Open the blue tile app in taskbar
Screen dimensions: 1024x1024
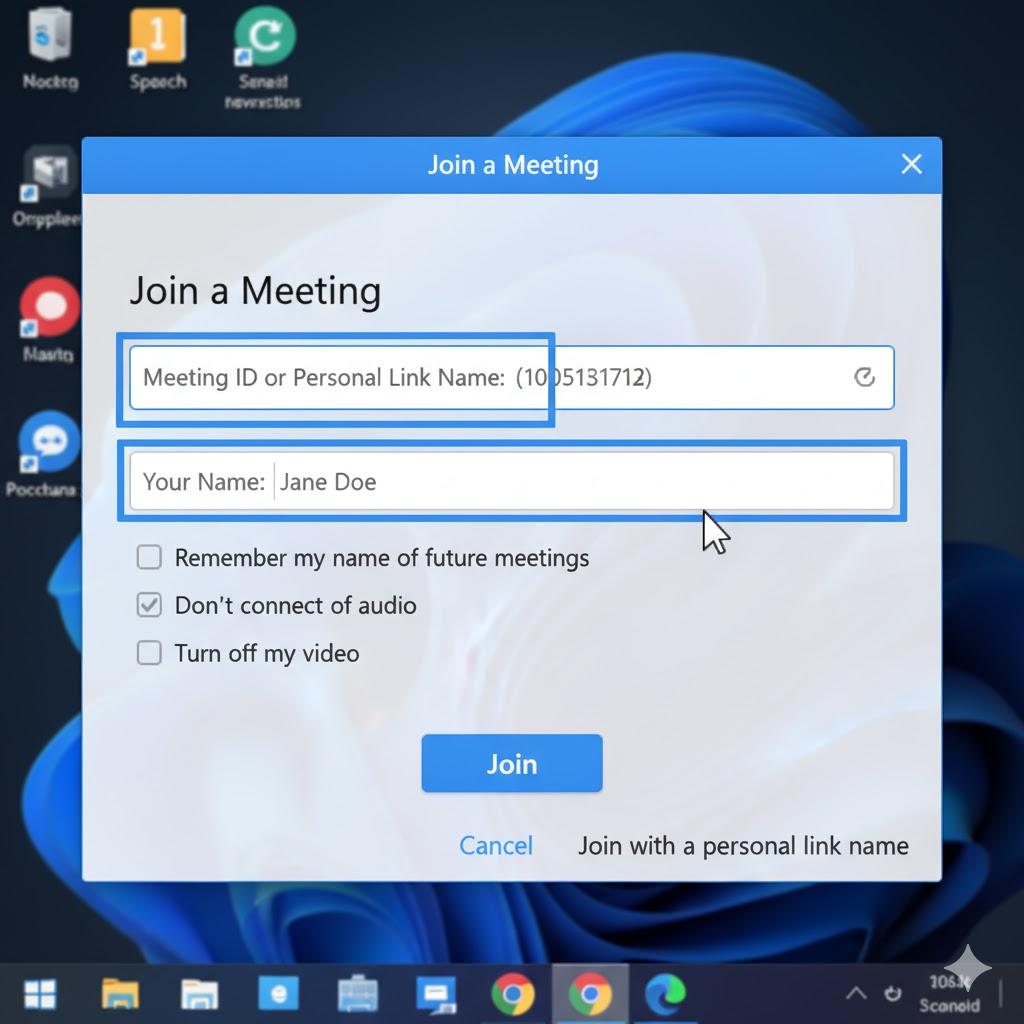[x=278, y=993]
